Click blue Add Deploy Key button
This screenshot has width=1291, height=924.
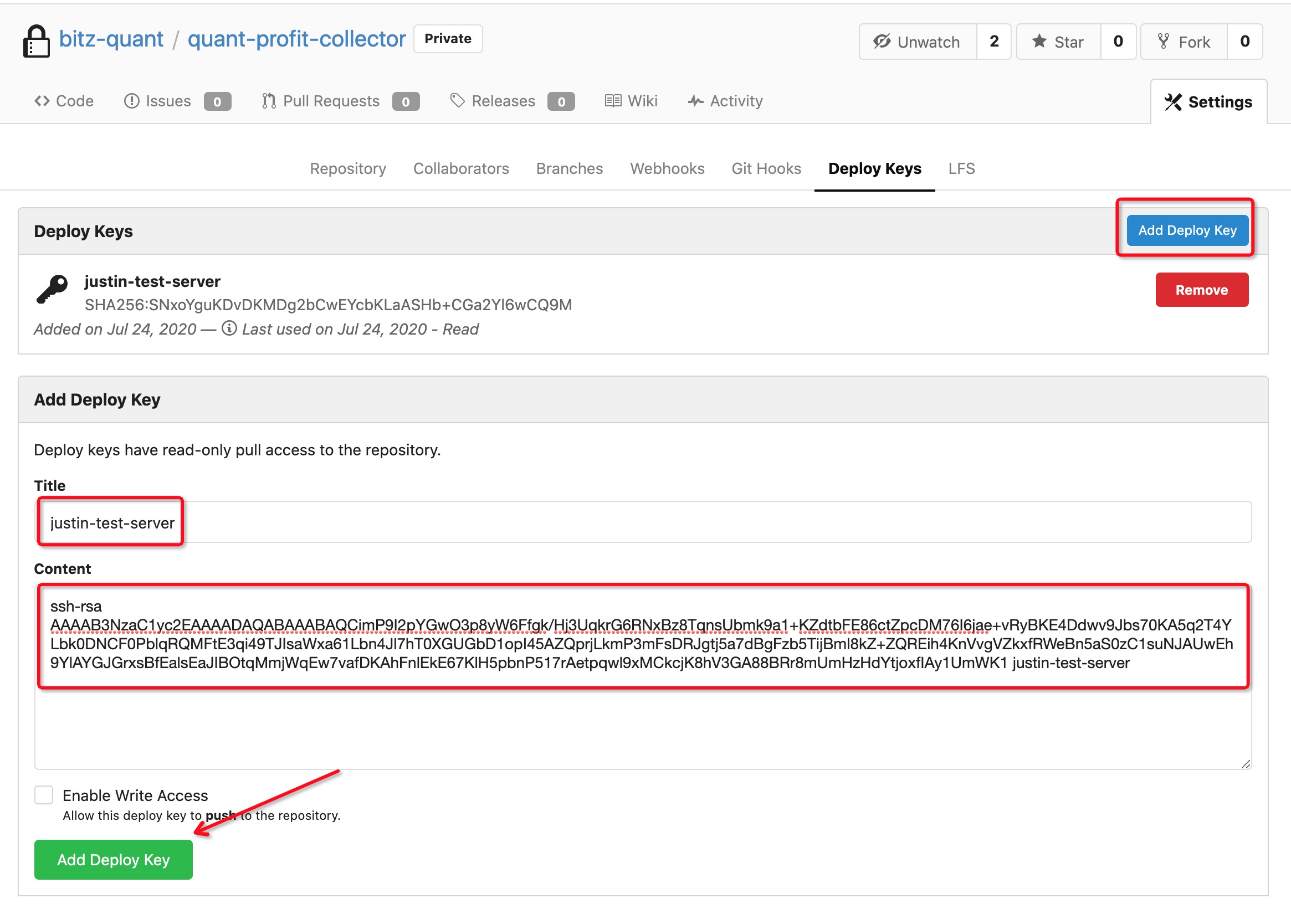pos(1187,230)
